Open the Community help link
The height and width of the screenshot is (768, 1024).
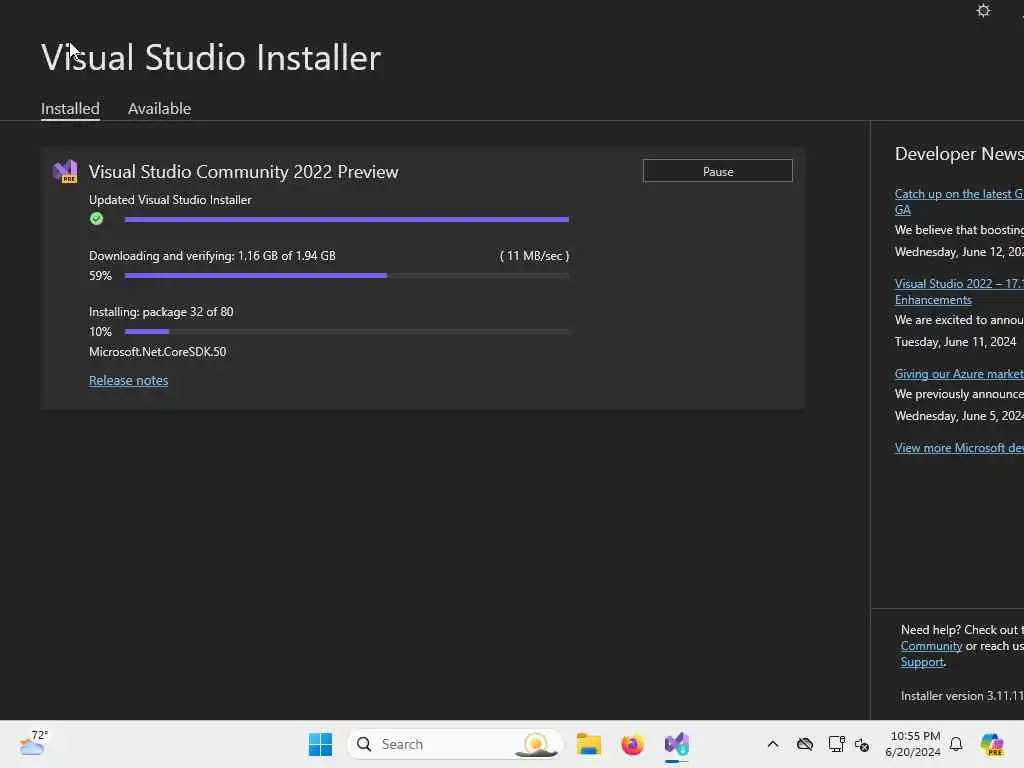click(931, 646)
